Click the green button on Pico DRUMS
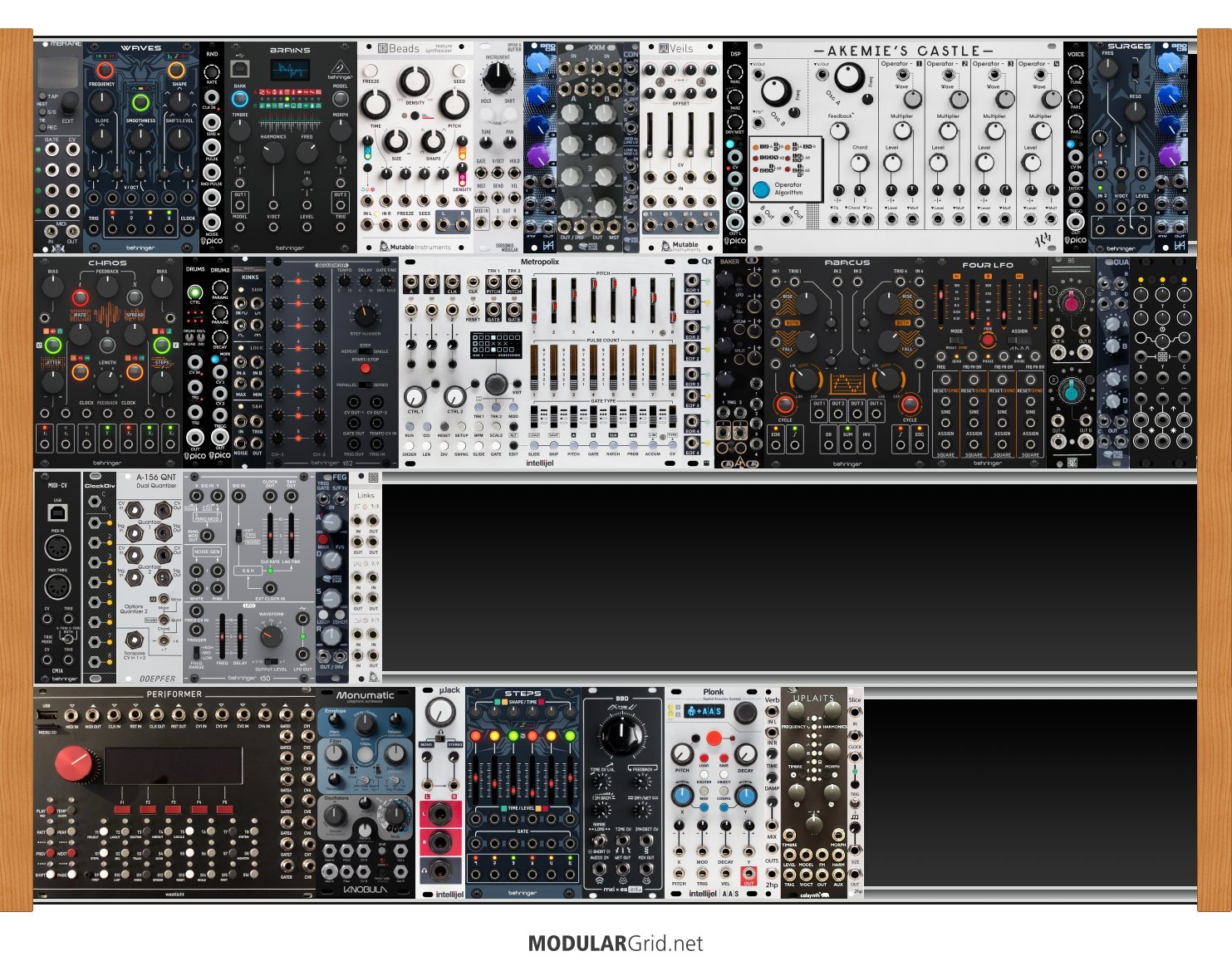Image resolution: width=1232 pixels, height=961 pixels. point(195,292)
